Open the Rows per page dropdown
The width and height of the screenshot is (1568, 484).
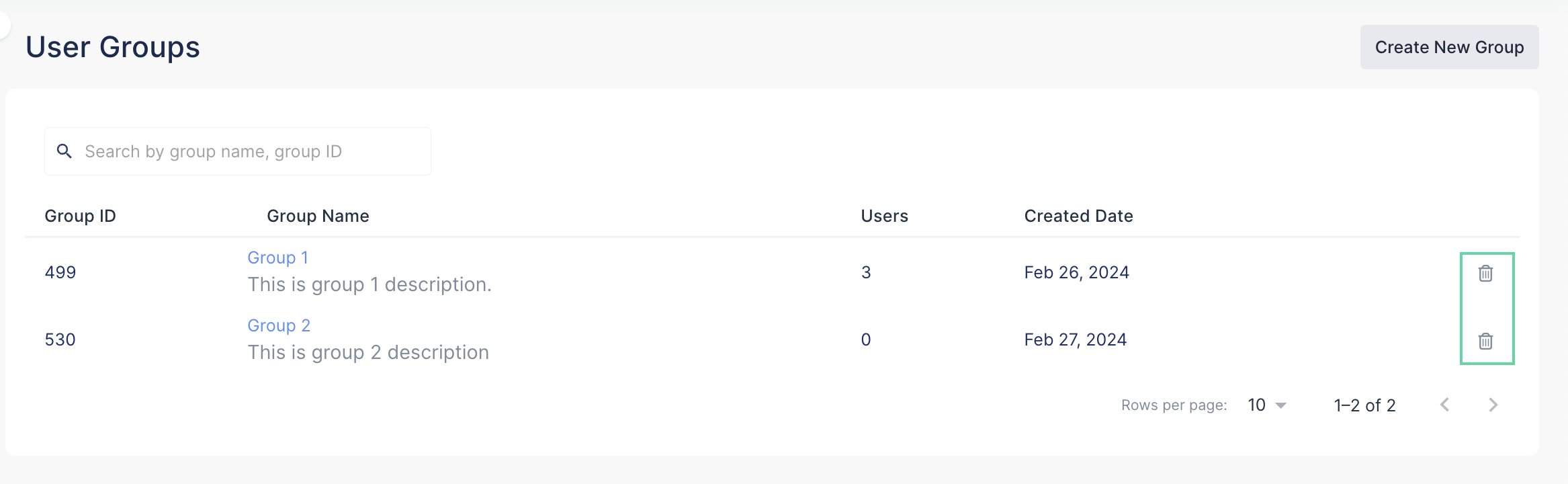1266,405
